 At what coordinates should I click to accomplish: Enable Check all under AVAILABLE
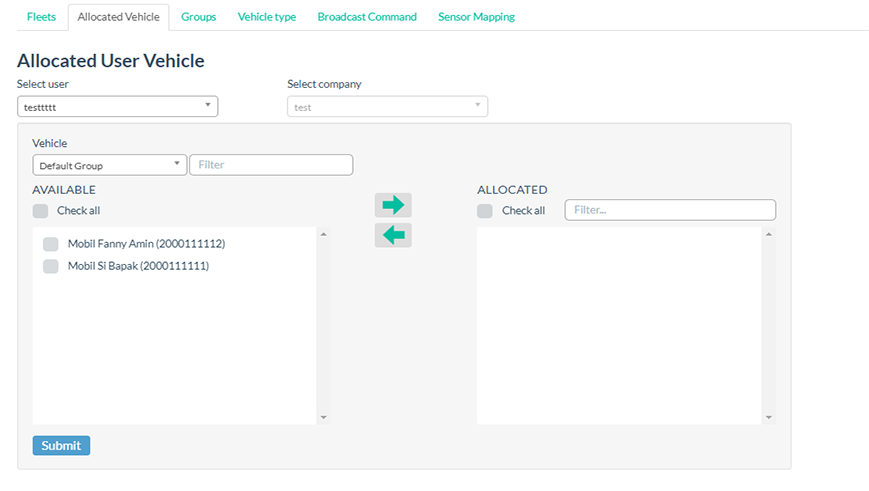pos(41,211)
